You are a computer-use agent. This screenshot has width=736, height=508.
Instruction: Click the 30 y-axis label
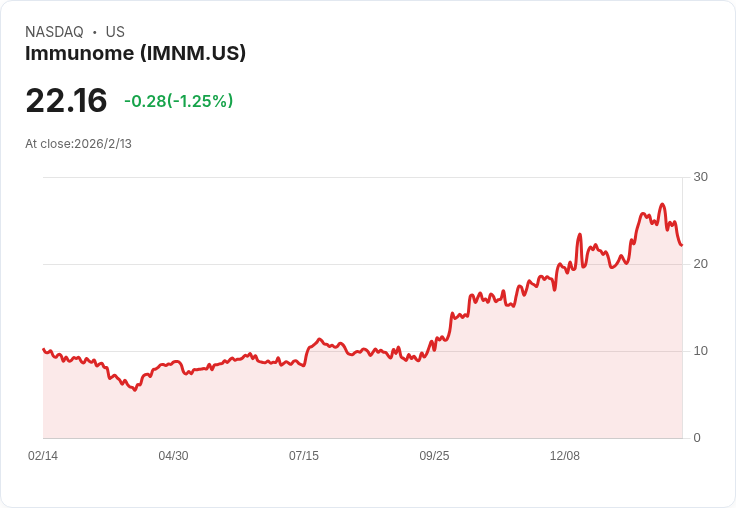(x=700, y=177)
